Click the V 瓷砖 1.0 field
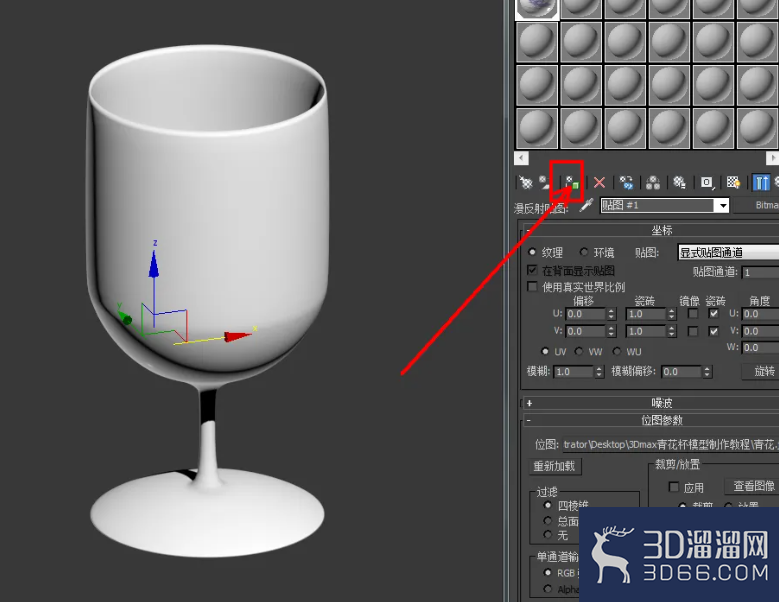 (646, 331)
